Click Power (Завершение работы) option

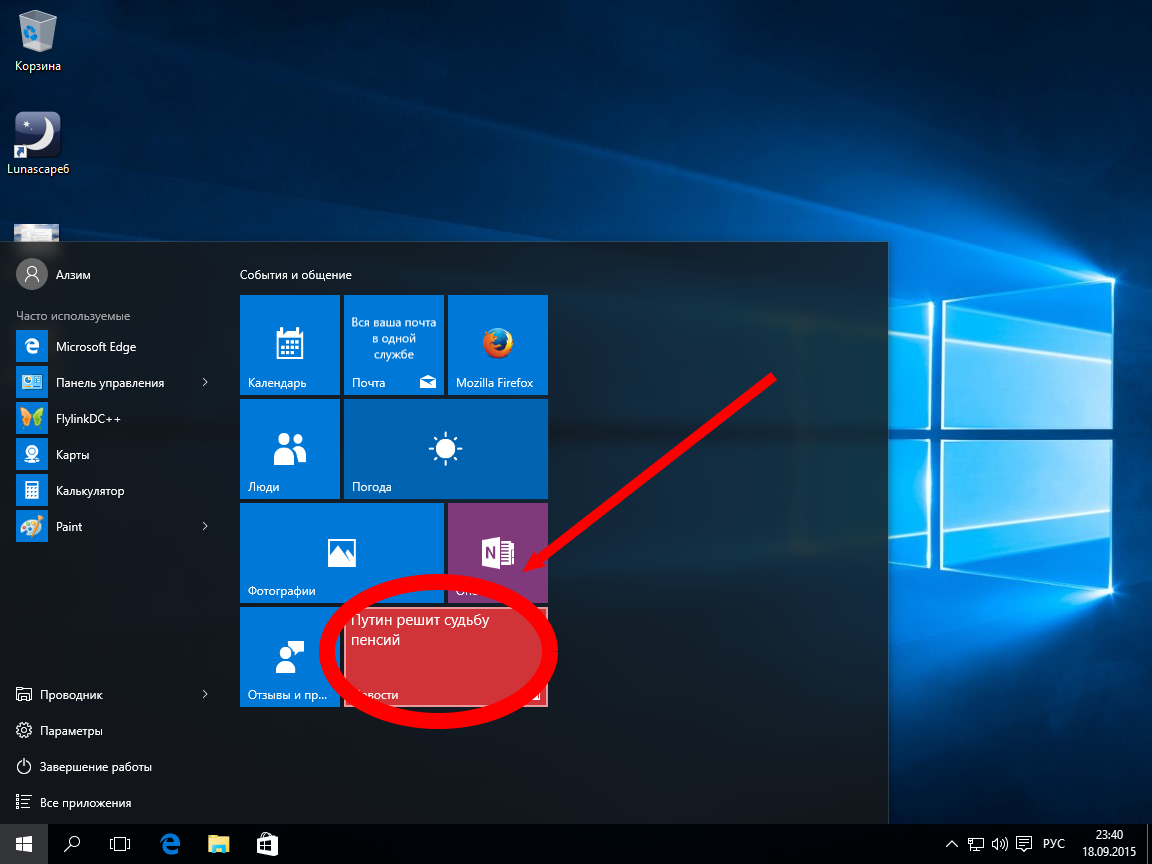[95, 767]
